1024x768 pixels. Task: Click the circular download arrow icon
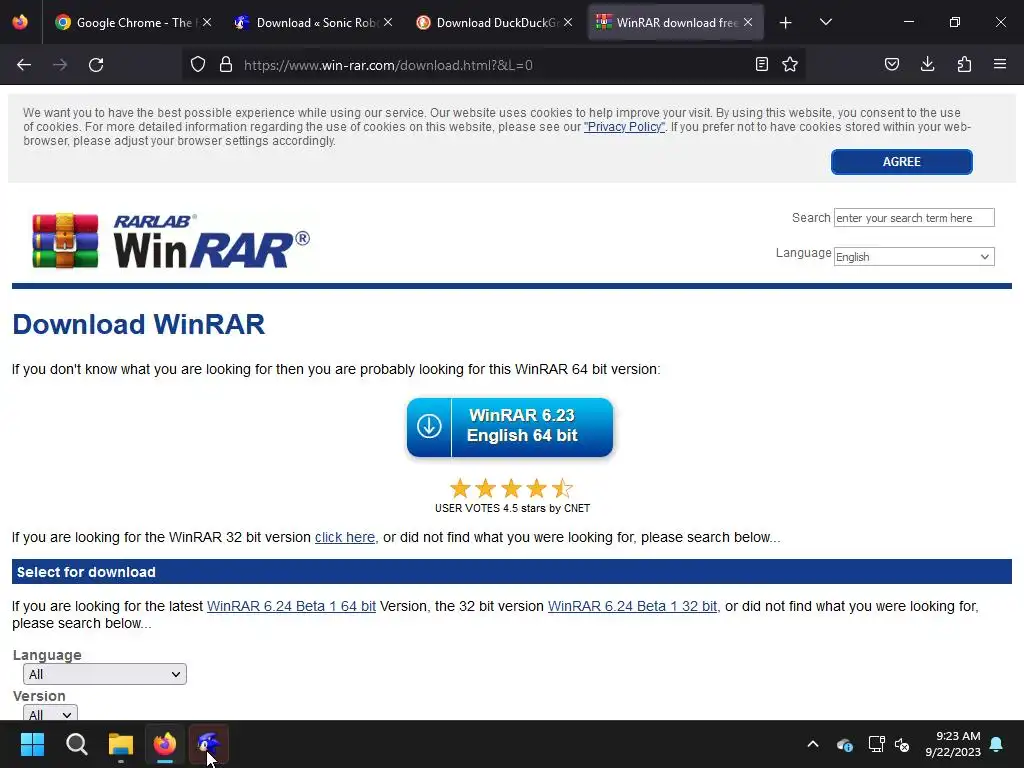tap(429, 426)
